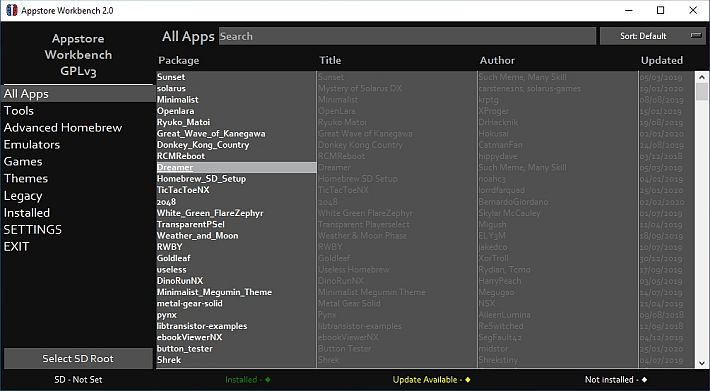Select the RWBY package
710x391 pixels.
click(236, 247)
